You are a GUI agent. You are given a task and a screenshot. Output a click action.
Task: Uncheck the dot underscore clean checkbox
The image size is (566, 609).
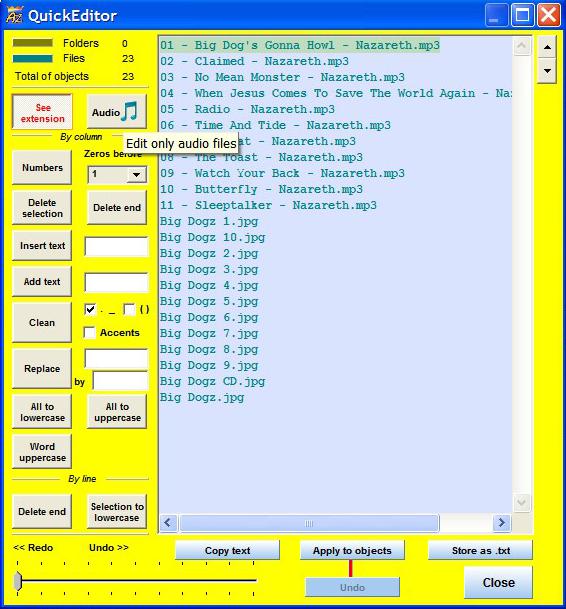pos(90,310)
